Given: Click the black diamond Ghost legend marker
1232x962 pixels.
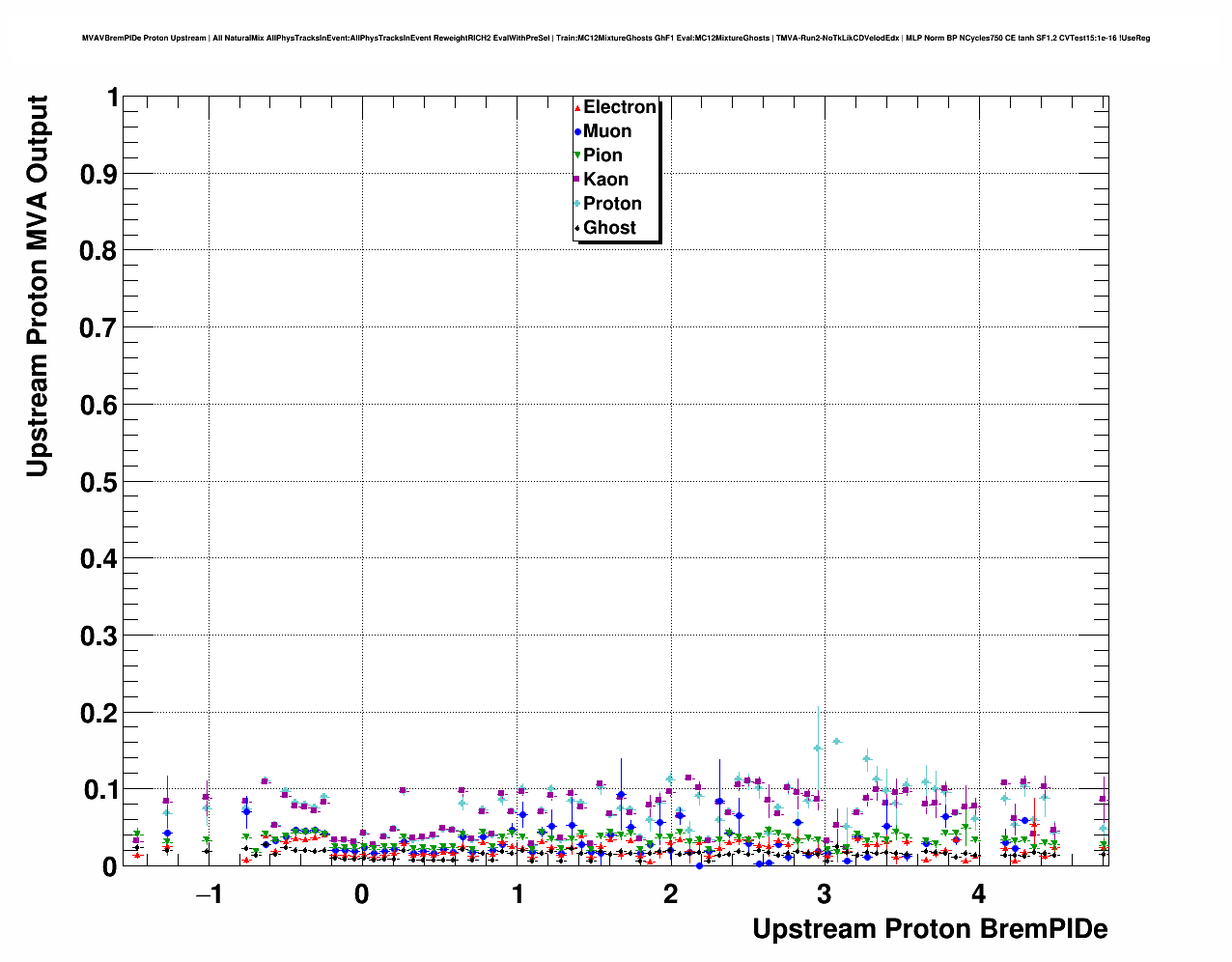Looking at the screenshot, I should click(x=577, y=228).
